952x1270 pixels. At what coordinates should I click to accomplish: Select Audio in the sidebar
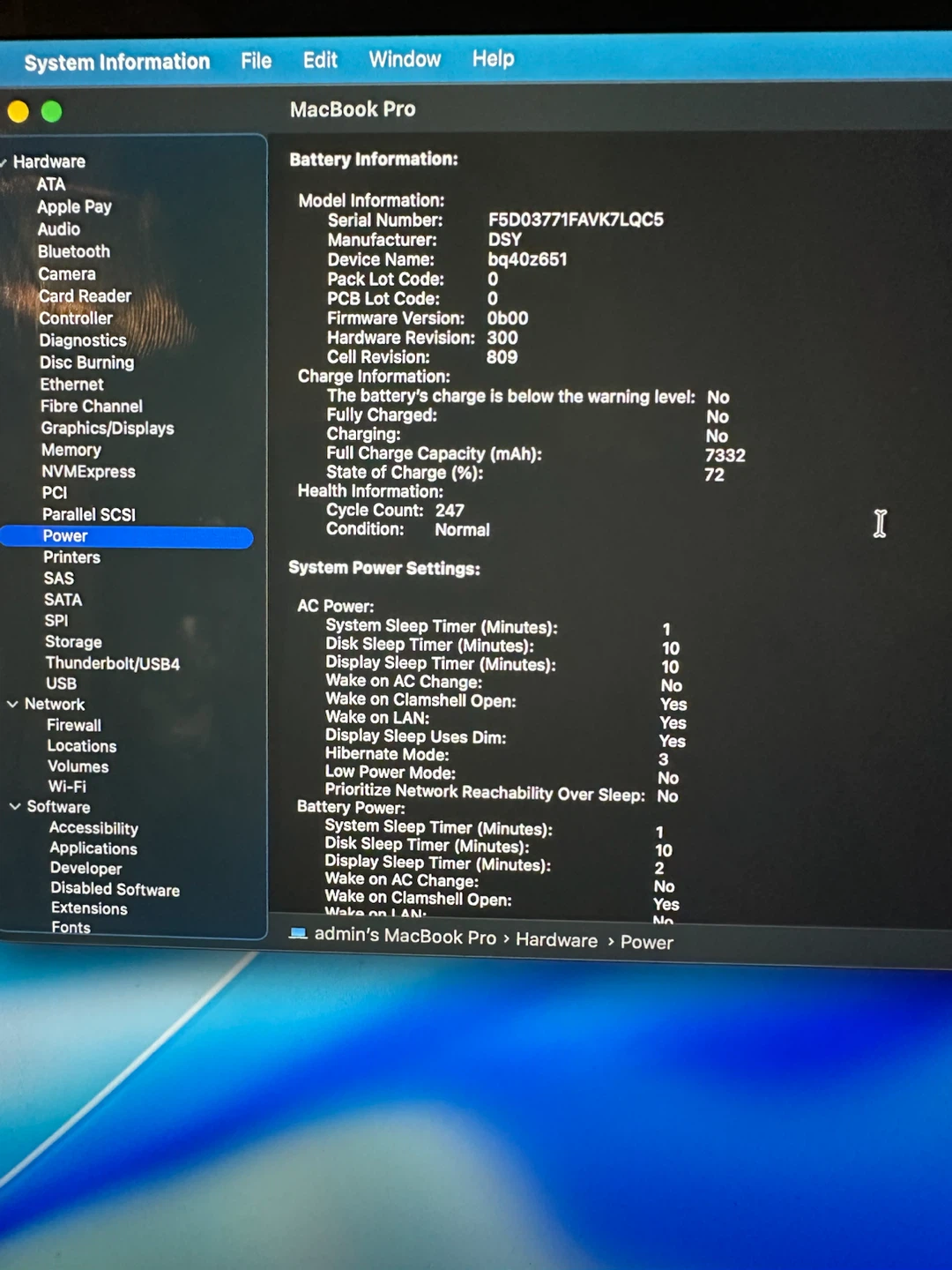[58, 229]
